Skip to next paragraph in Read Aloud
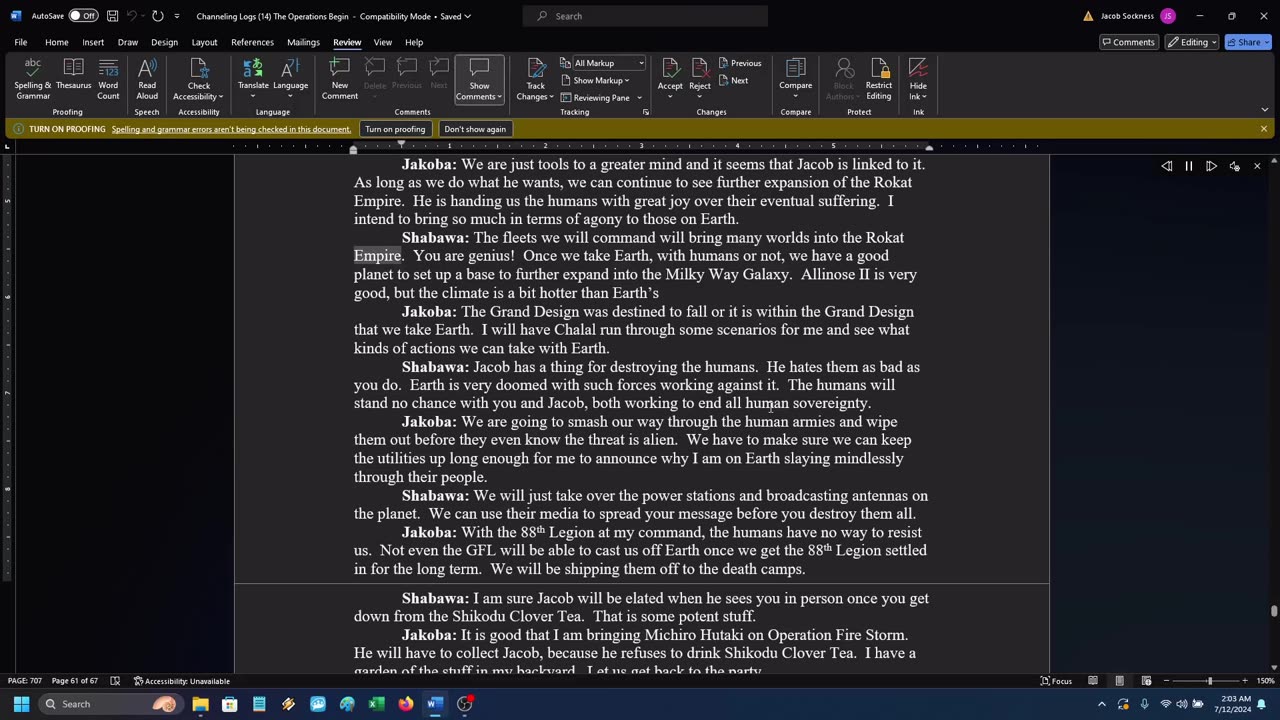Image resolution: width=1280 pixels, height=720 pixels. click(x=1211, y=166)
